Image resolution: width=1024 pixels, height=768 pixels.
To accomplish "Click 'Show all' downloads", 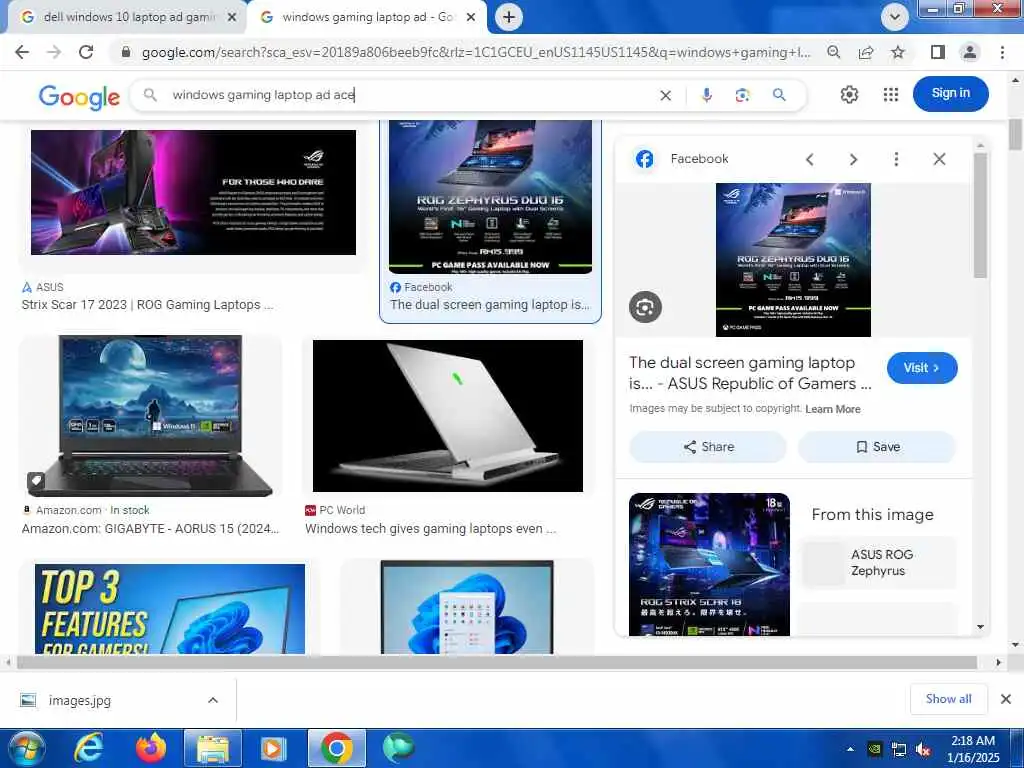I will click(948, 699).
